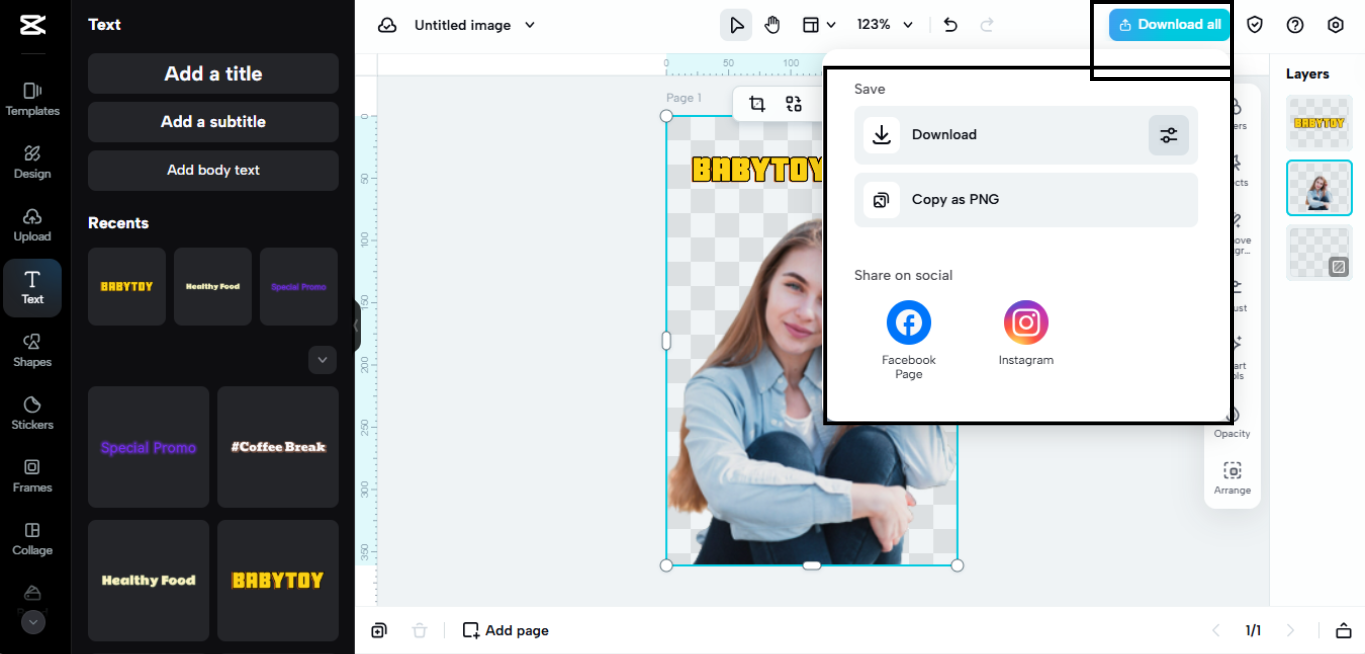
Task: Toggle the page panel icon at bottom right
Action: click(x=1343, y=630)
